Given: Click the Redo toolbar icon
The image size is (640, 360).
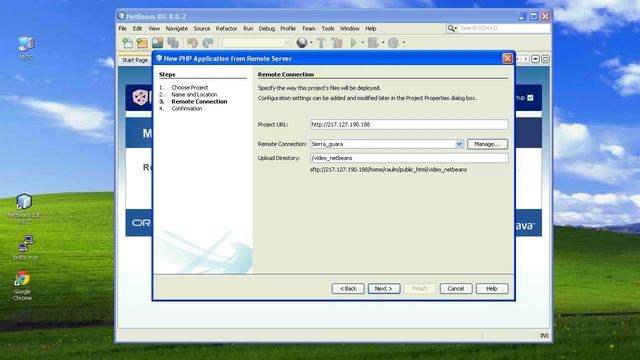Looking at the screenshot, I should pos(208,42).
